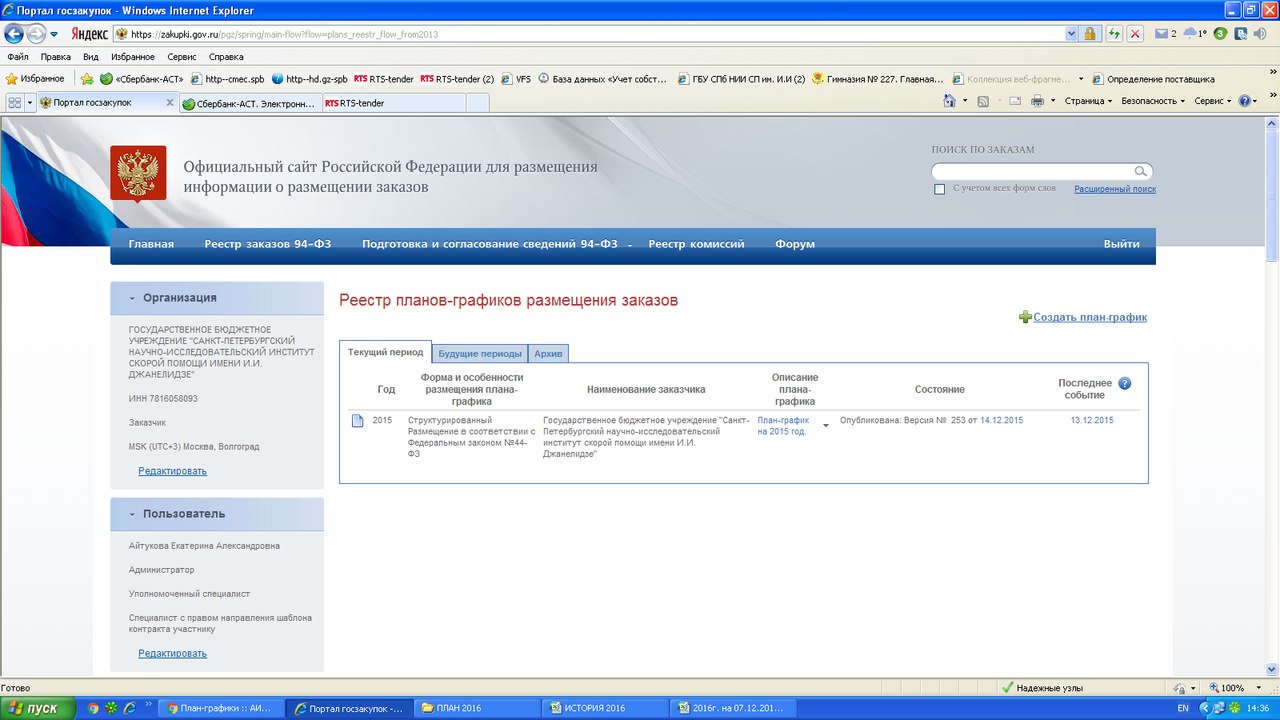Open Quick Tabs grid icon
The image size is (1280, 720).
(x=15, y=102)
